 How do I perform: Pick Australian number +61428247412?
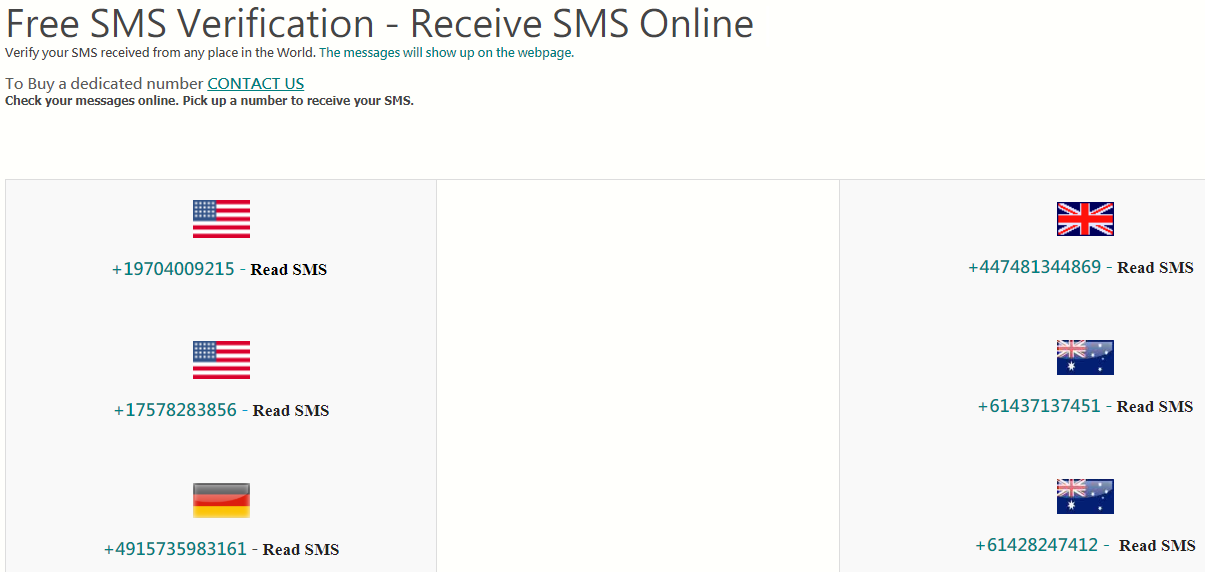1037,545
